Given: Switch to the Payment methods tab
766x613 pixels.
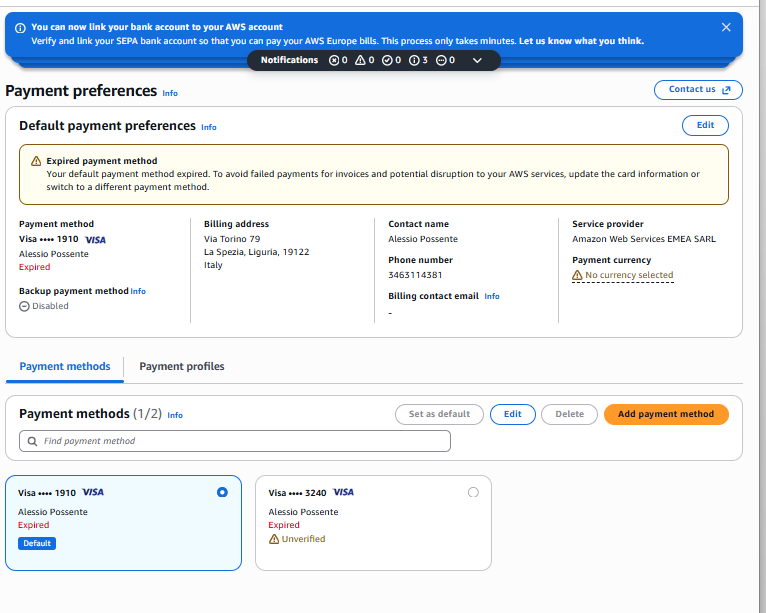Looking at the screenshot, I should (64, 366).
